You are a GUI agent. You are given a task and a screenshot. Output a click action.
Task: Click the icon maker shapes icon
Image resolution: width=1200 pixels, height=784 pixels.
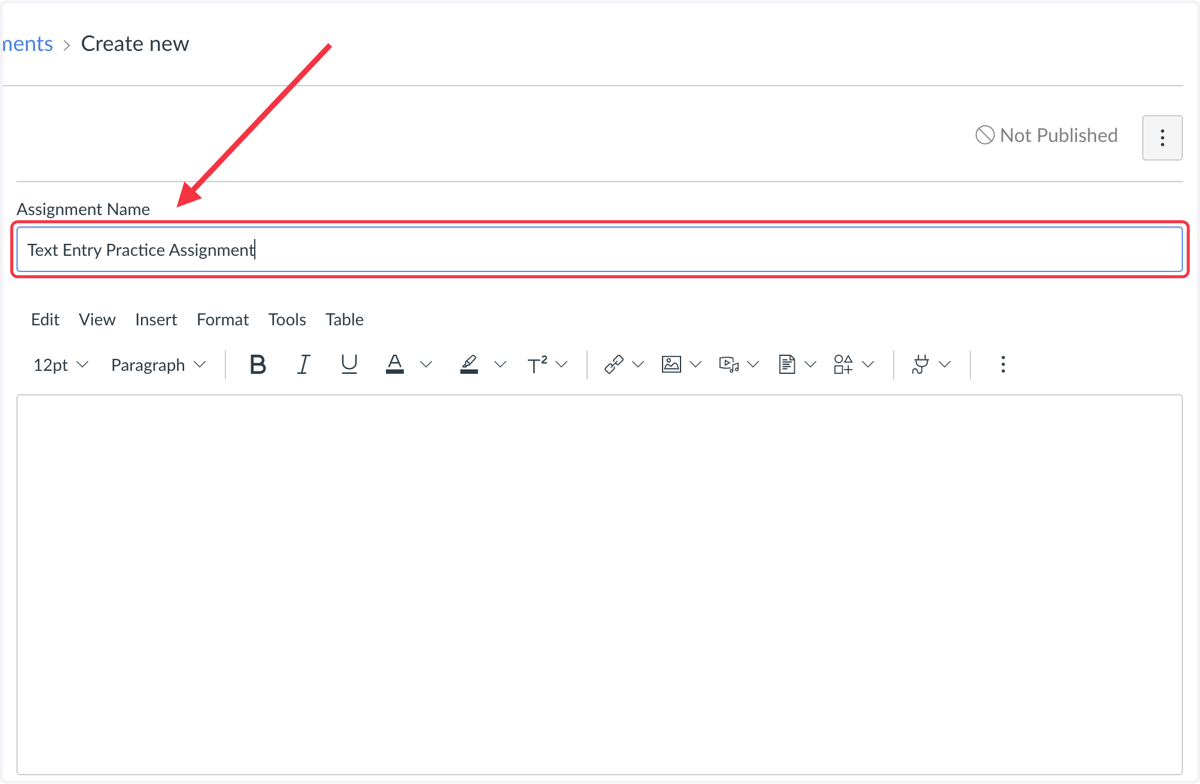(x=843, y=365)
